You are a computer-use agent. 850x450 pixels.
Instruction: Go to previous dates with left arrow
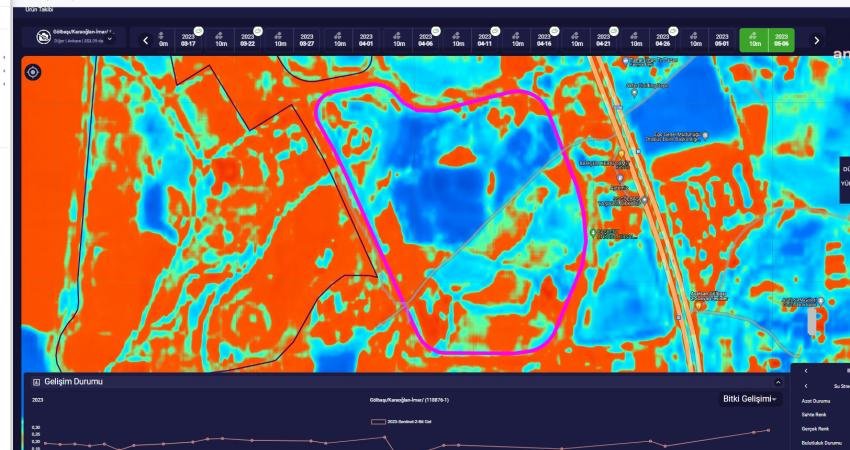click(x=146, y=40)
